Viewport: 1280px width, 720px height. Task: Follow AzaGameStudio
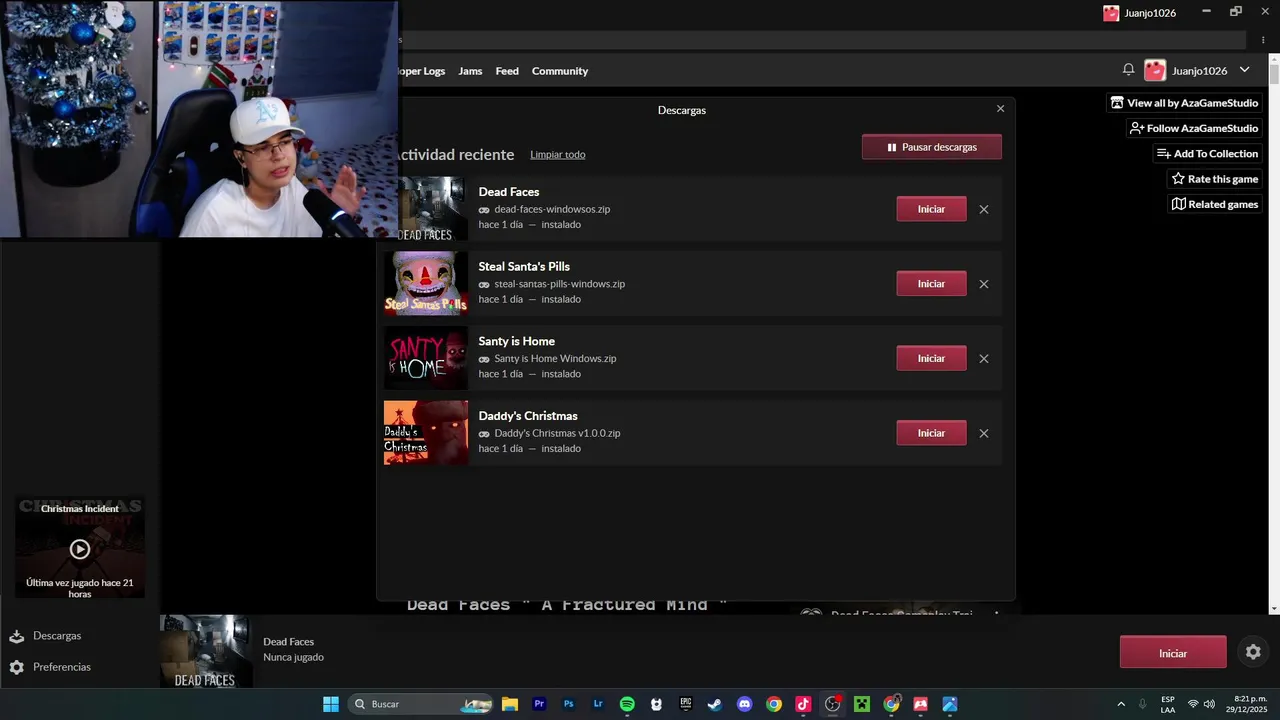pyautogui.click(x=1194, y=128)
